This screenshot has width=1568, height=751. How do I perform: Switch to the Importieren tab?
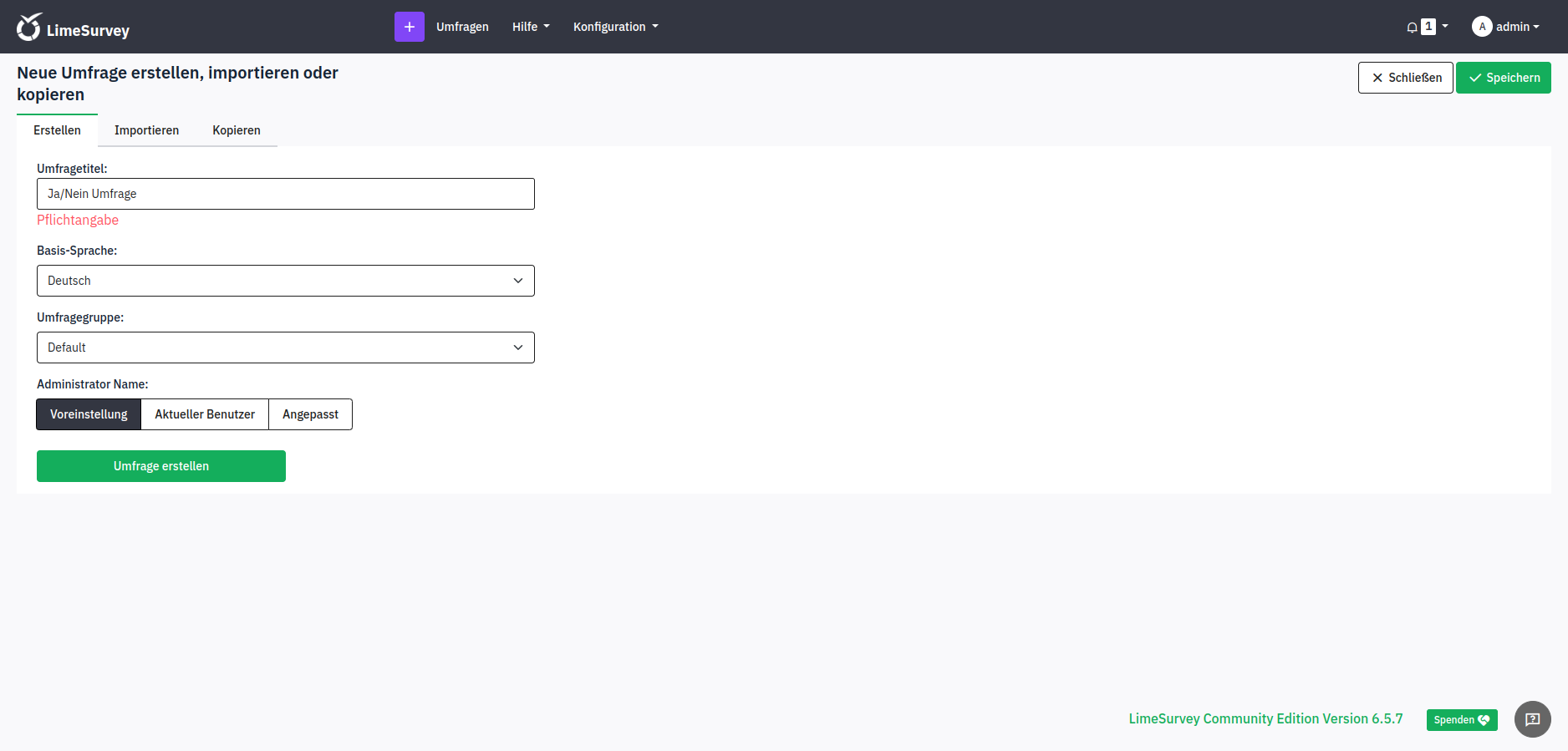146,130
